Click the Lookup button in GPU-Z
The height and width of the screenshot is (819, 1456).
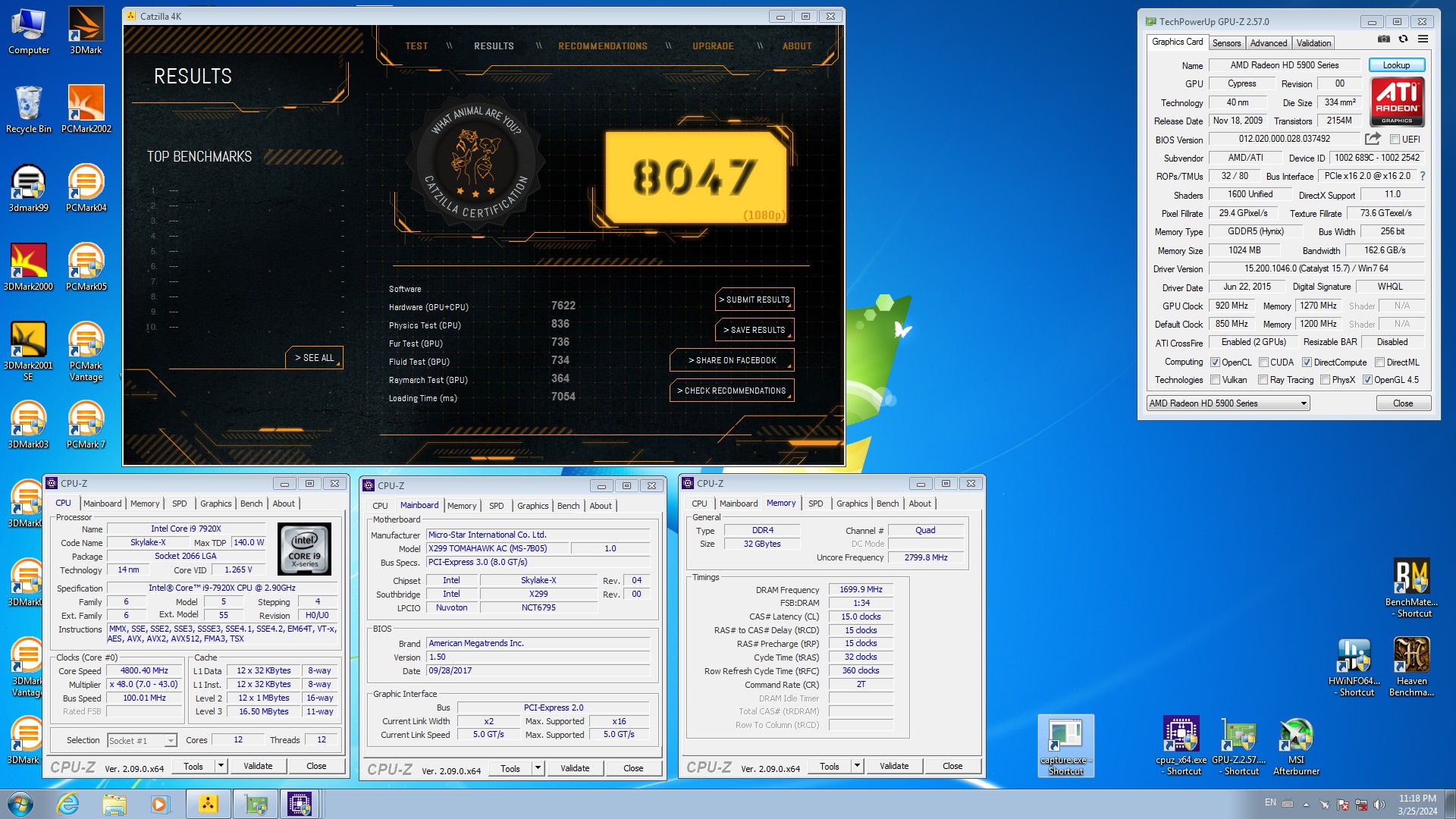1396,65
